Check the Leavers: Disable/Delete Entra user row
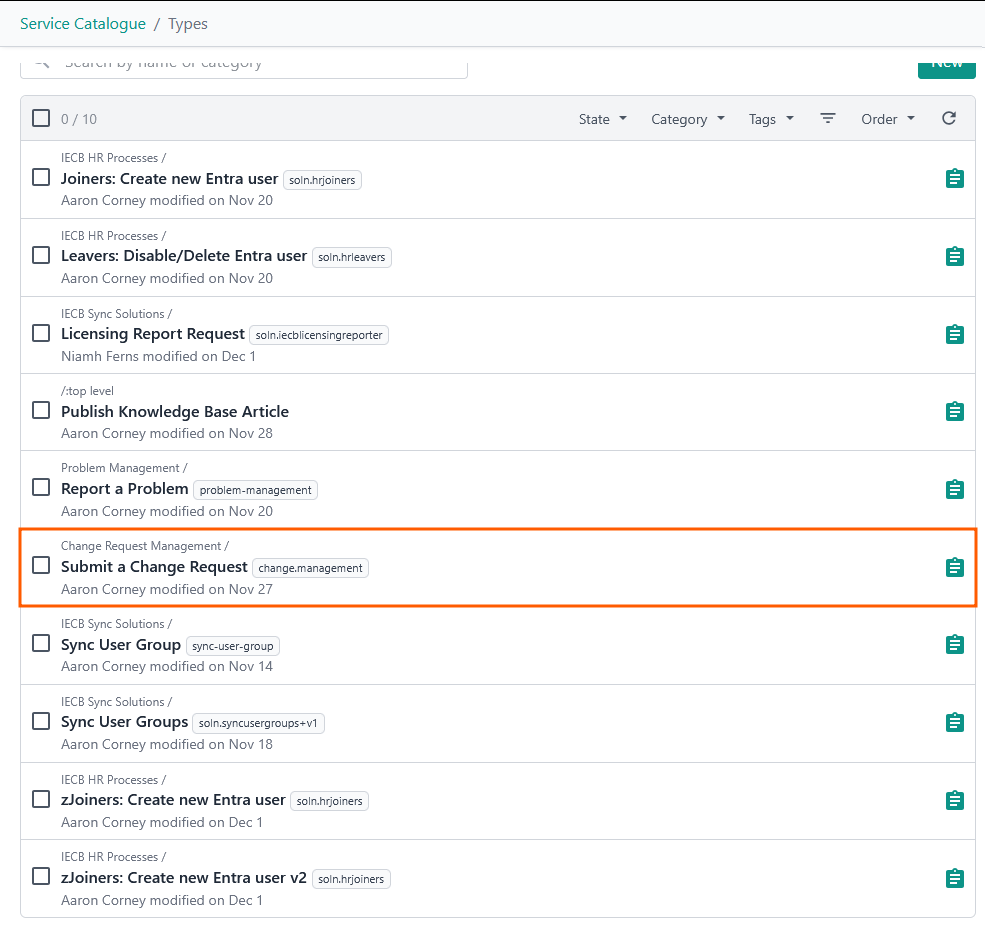 point(41,255)
